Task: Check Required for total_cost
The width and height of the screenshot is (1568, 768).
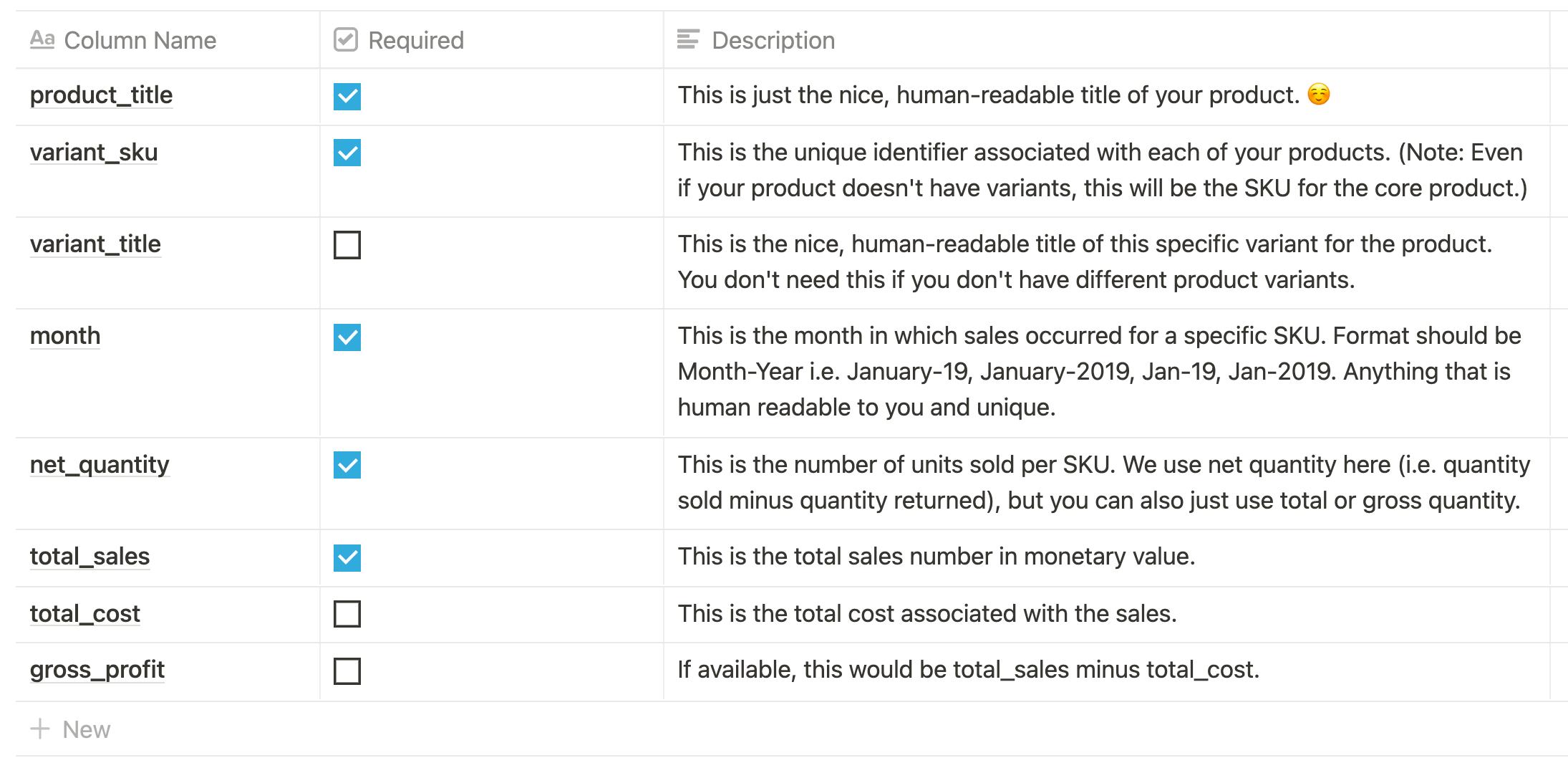Action: click(x=347, y=614)
